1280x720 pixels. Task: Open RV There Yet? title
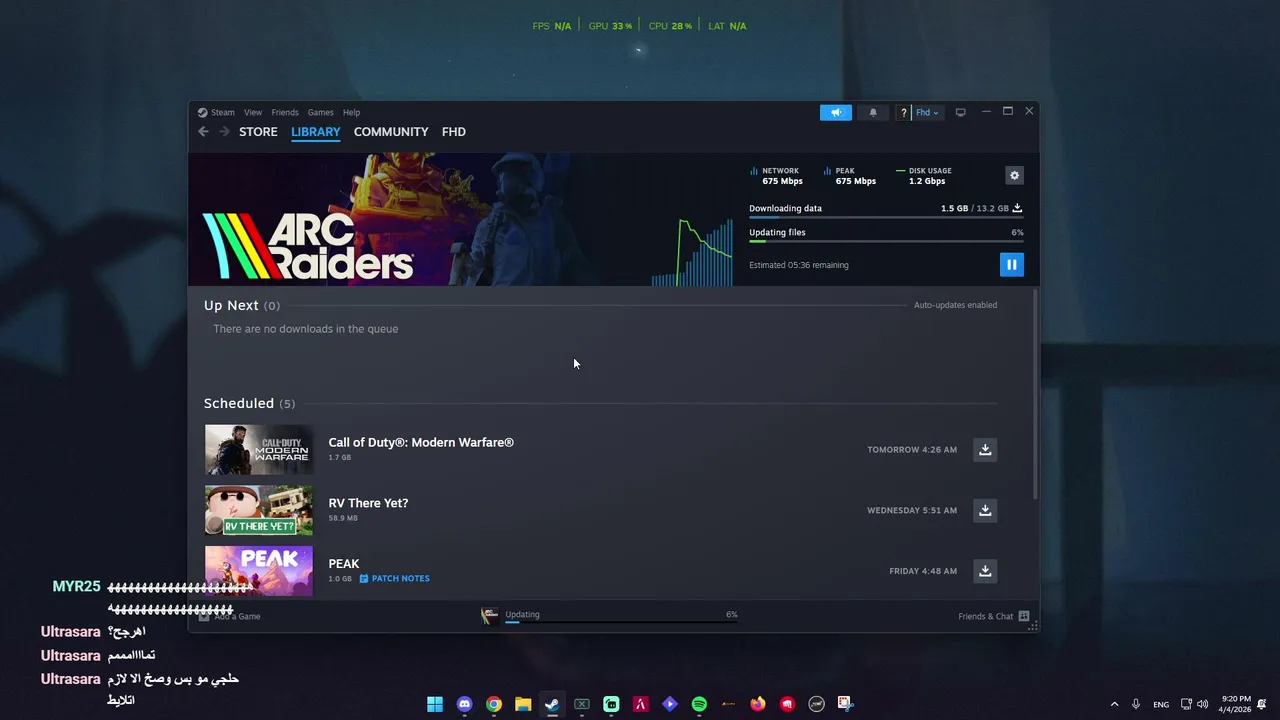[x=368, y=503]
